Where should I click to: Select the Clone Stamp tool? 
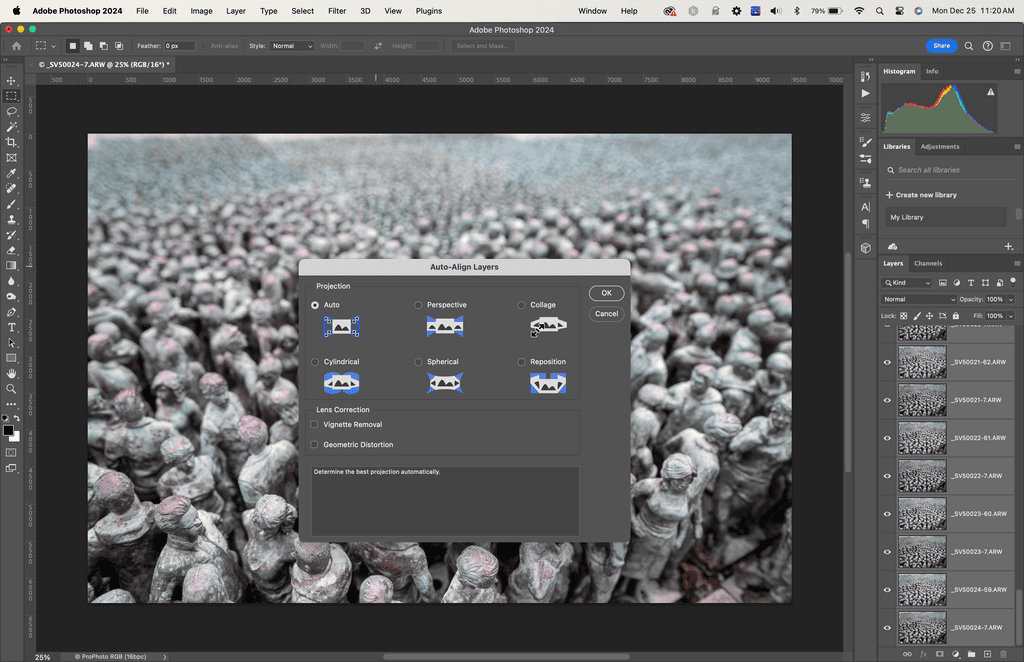(11, 220)
